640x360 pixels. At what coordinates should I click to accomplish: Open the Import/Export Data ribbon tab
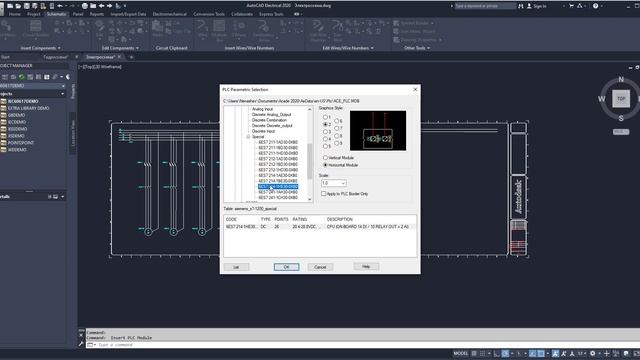click(x=128, y=14)
